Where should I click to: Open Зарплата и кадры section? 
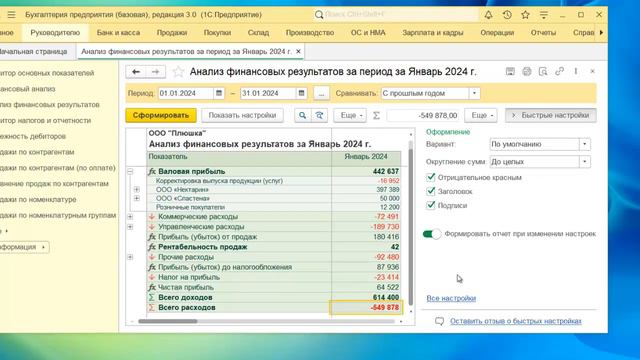[x=433, y=33]
